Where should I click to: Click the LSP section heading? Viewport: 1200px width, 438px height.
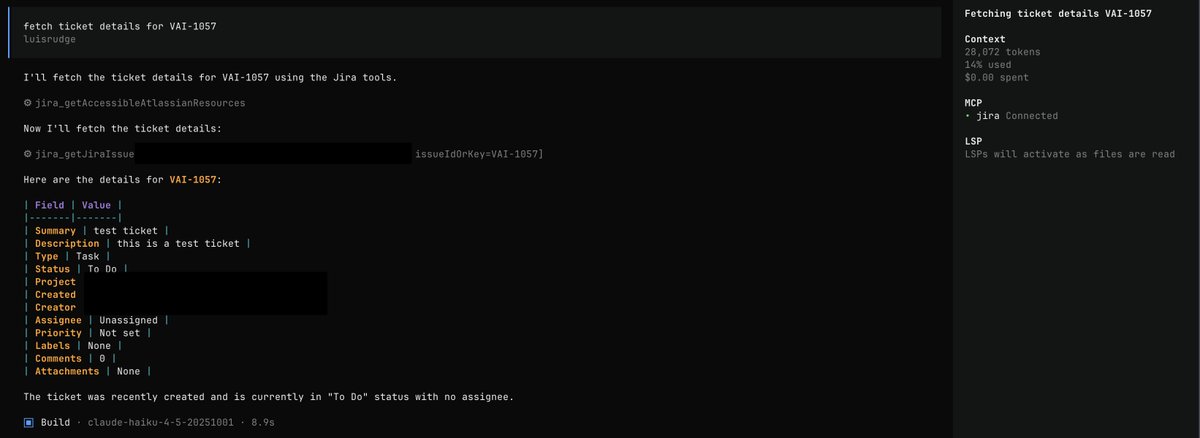[974, 141]
